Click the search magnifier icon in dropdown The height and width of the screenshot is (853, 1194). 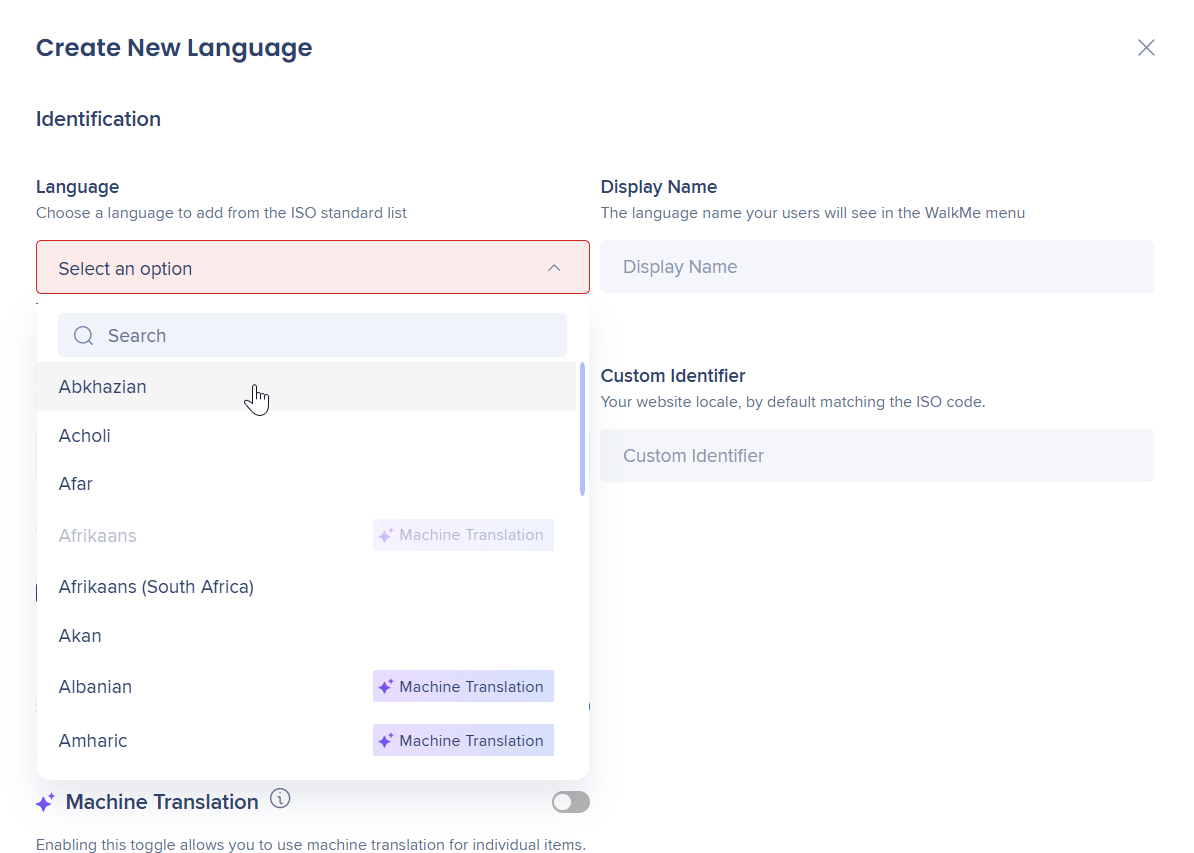click(83, 336)
